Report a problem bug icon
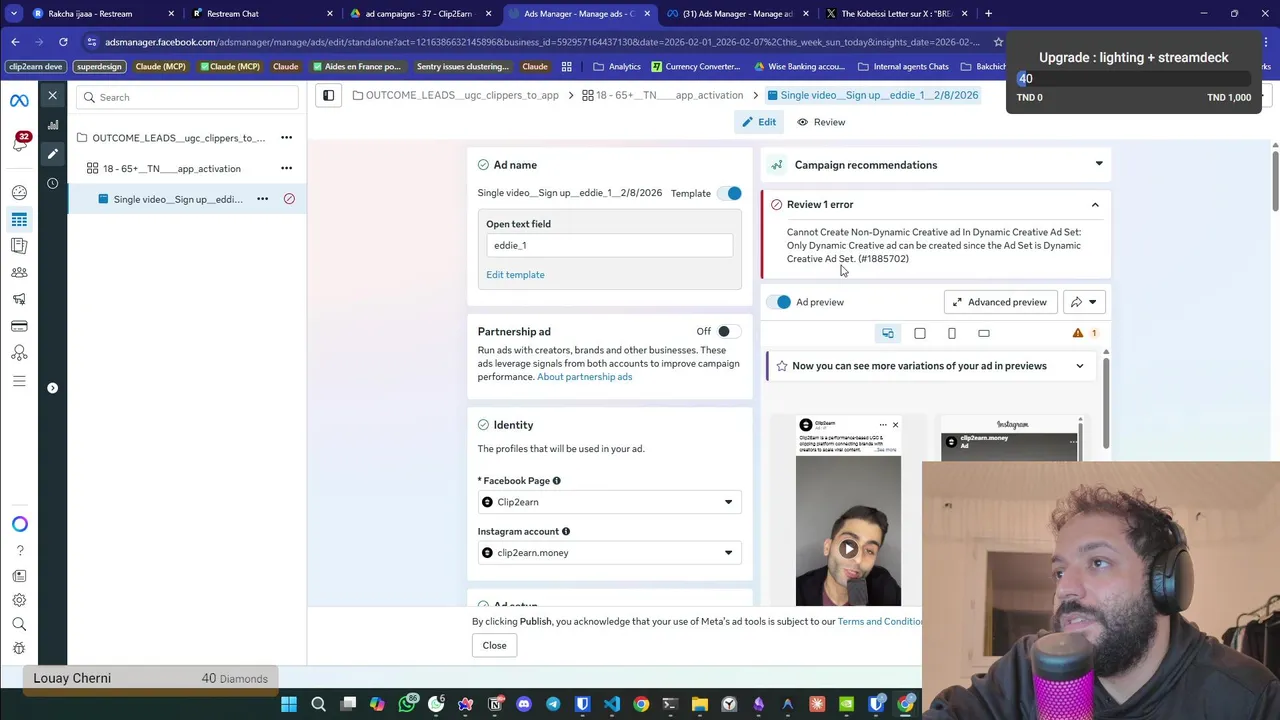Screen dimensions: 1280x720 coord(19,648)
